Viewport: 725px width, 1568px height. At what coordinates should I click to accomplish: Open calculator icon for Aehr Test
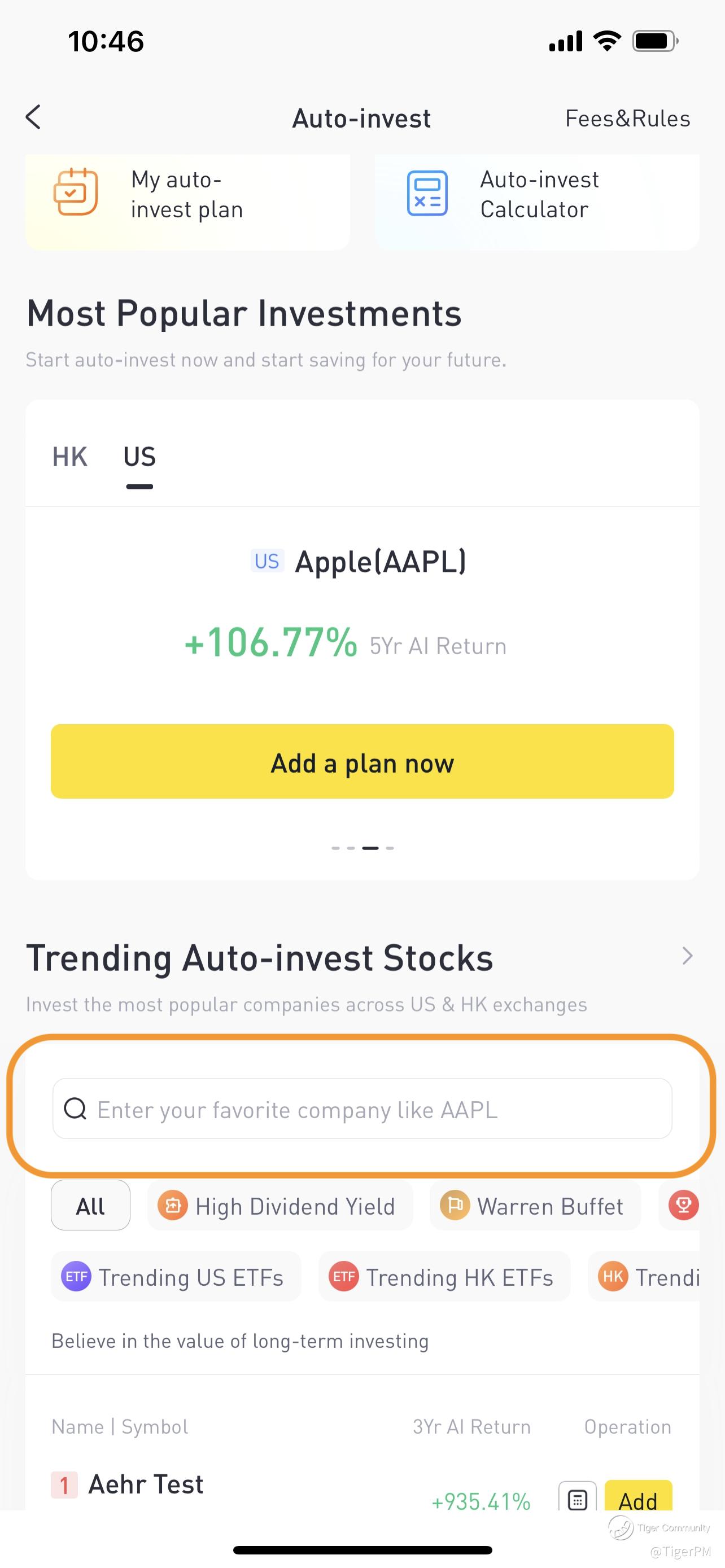point(577,1499)
